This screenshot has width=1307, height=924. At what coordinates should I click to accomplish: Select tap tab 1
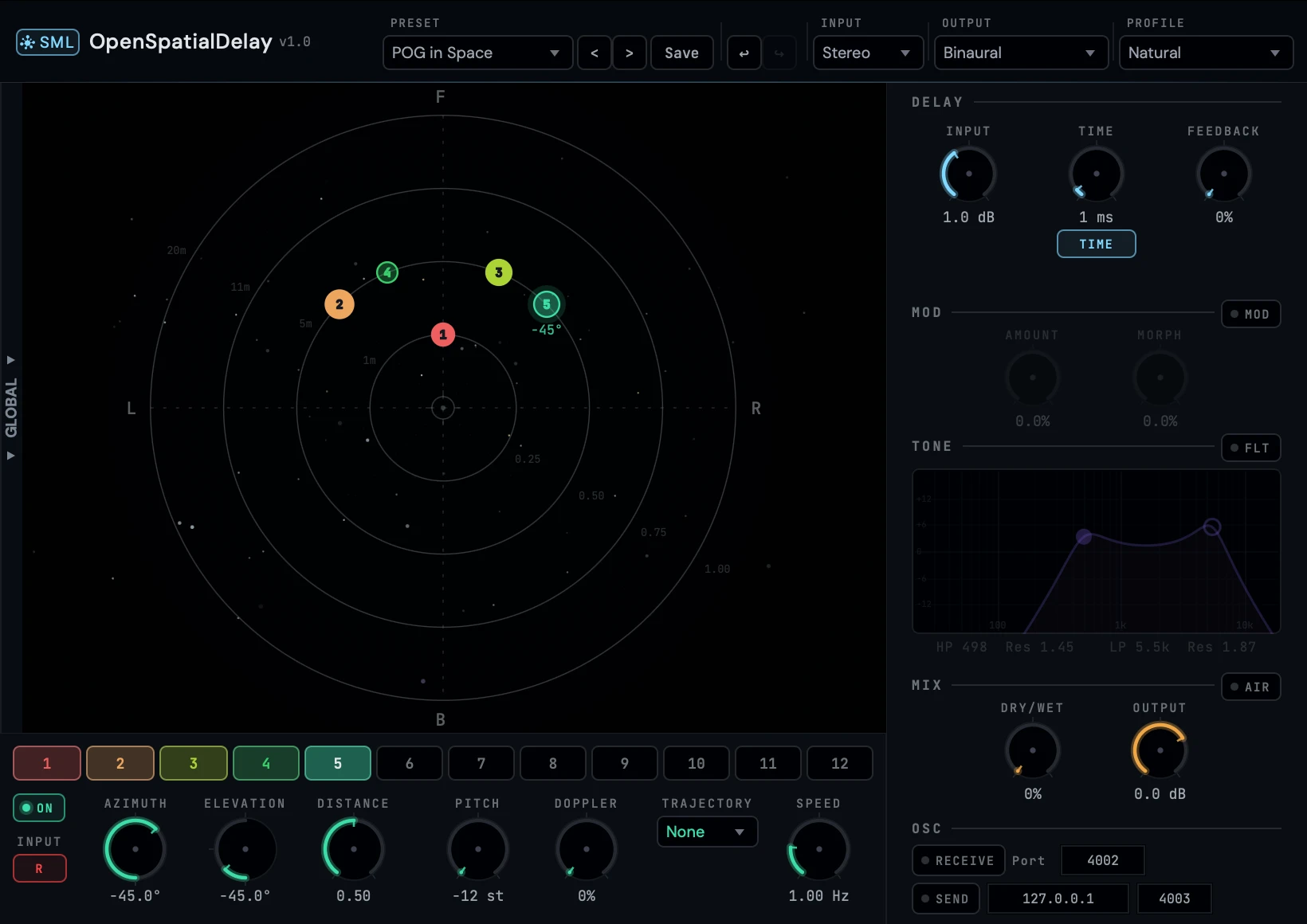[47, 763]
